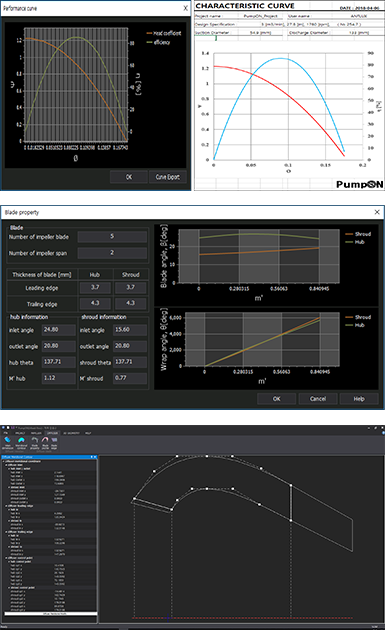
Task: Edit the hub inlet angle field
Action: [59, 330]
